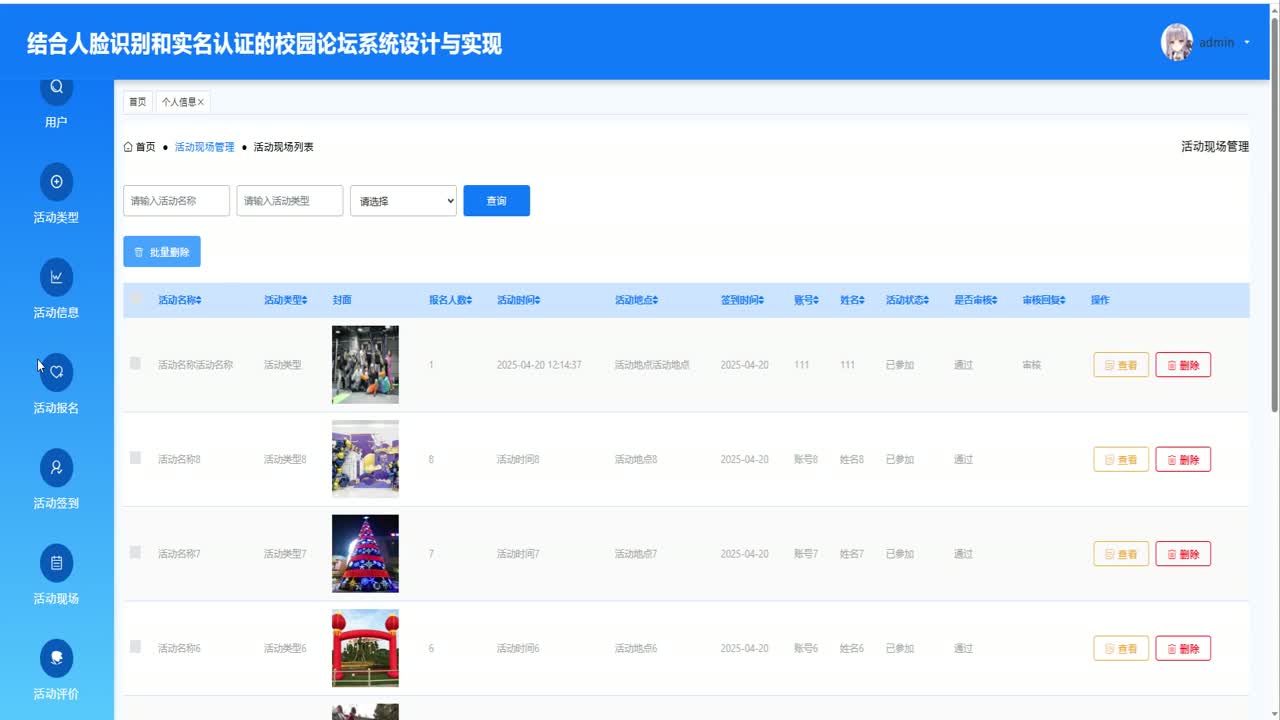Sort by 活动类型 column
This screenshot has width=1280, height=720.
pos(286,300)
